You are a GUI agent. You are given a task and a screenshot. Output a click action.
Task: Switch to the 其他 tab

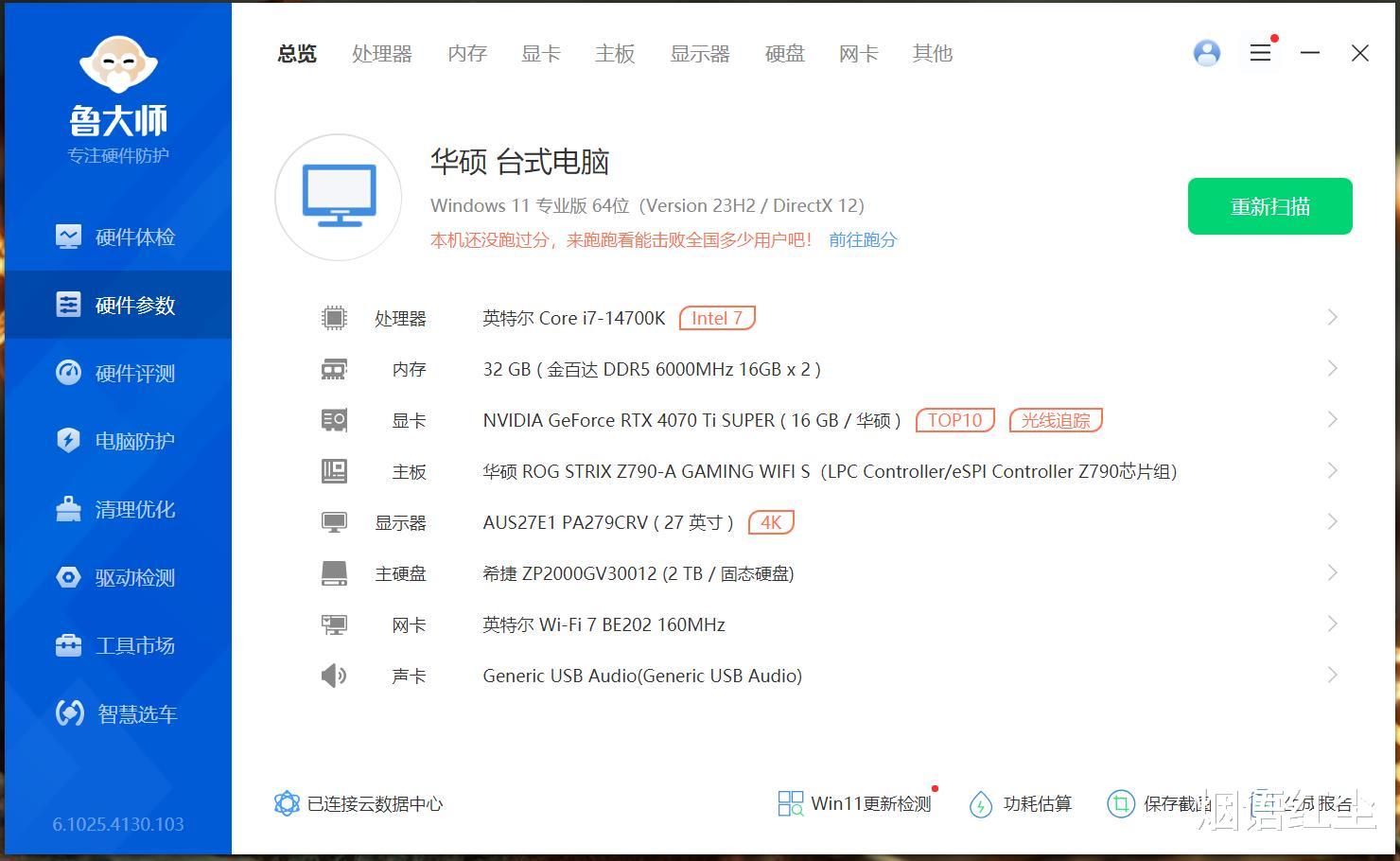[933, 54]
